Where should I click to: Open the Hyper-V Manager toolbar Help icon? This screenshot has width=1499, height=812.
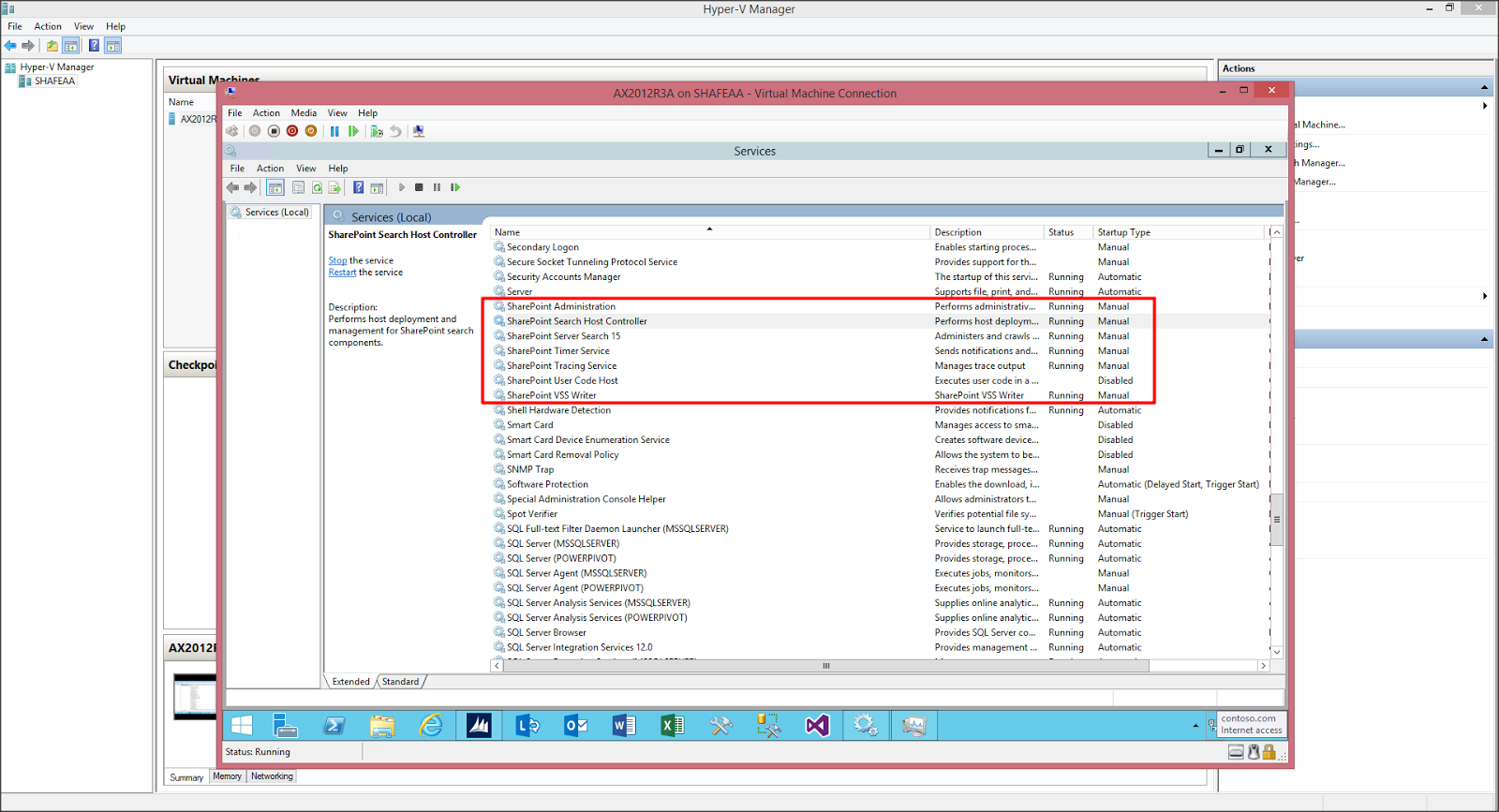pyautogui.click(x=94, y=45)
